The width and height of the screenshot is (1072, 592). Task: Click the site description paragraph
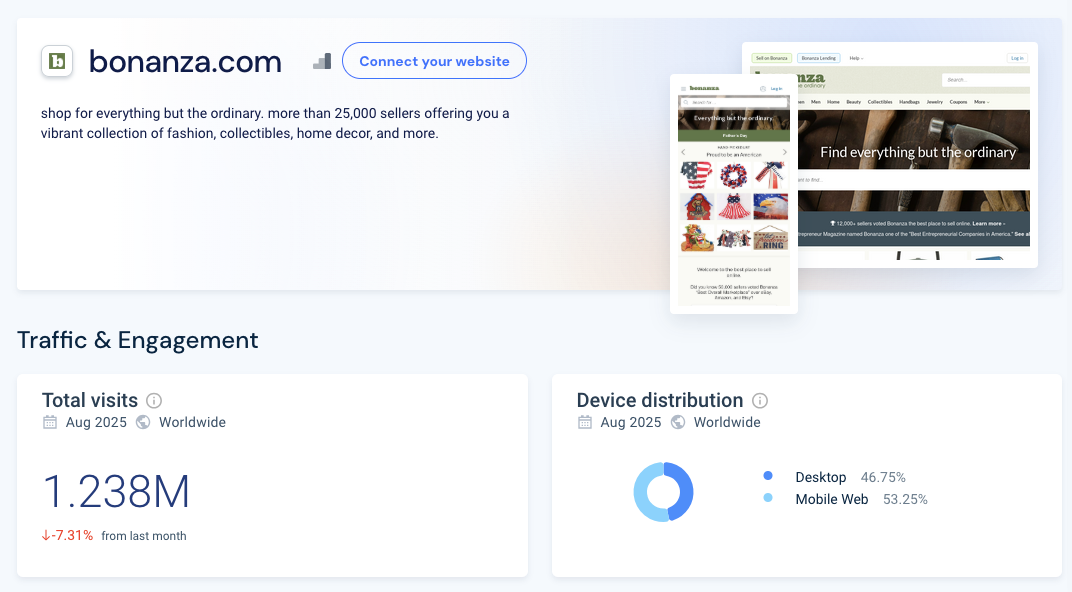point(275,123)
